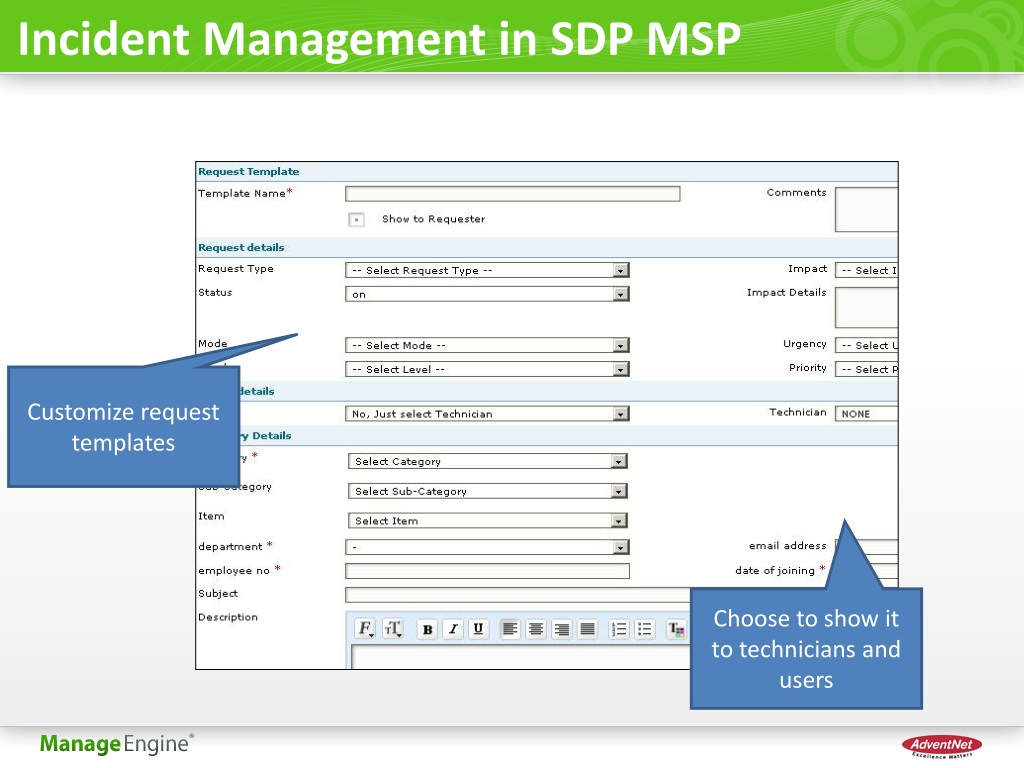
Task: Click the AdventNet logo
Action: (x=941, y=746)
